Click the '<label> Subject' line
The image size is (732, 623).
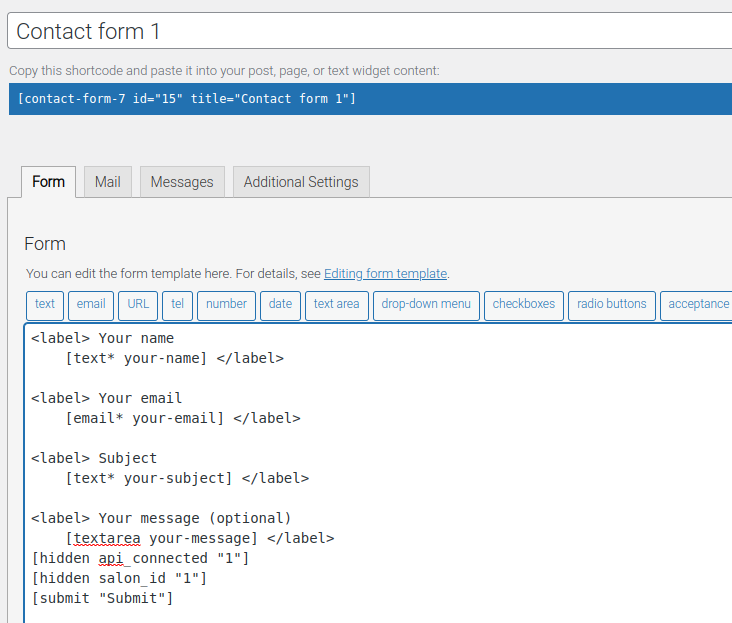click(94, 458)
